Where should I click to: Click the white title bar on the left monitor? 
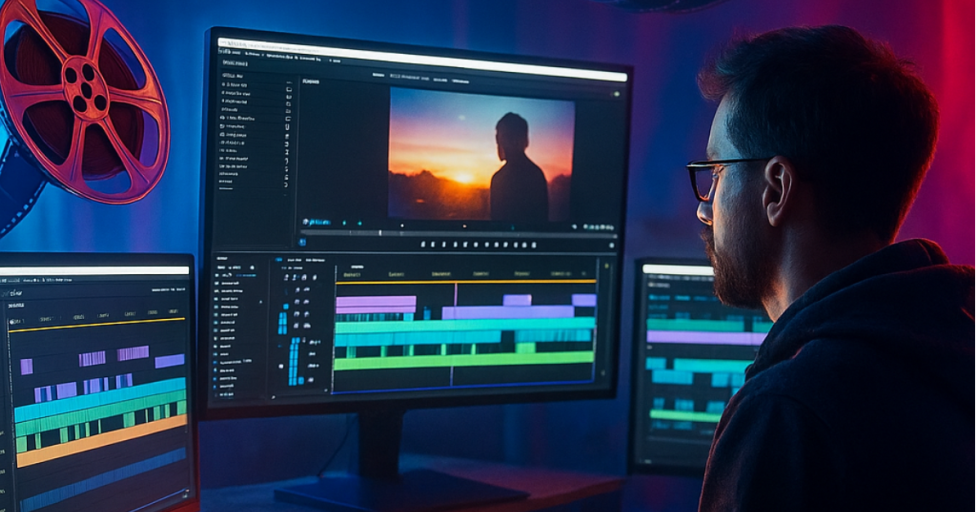click(94, 271)
